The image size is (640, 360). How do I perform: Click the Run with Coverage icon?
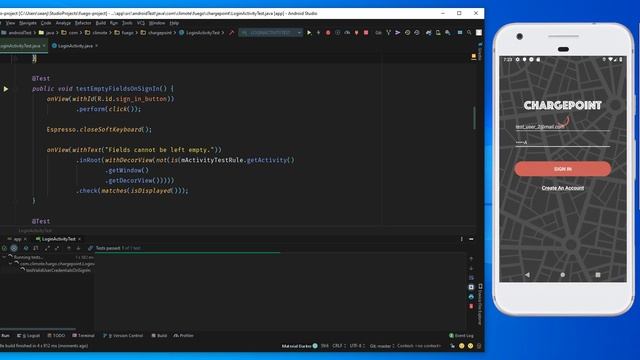[338, 33]
